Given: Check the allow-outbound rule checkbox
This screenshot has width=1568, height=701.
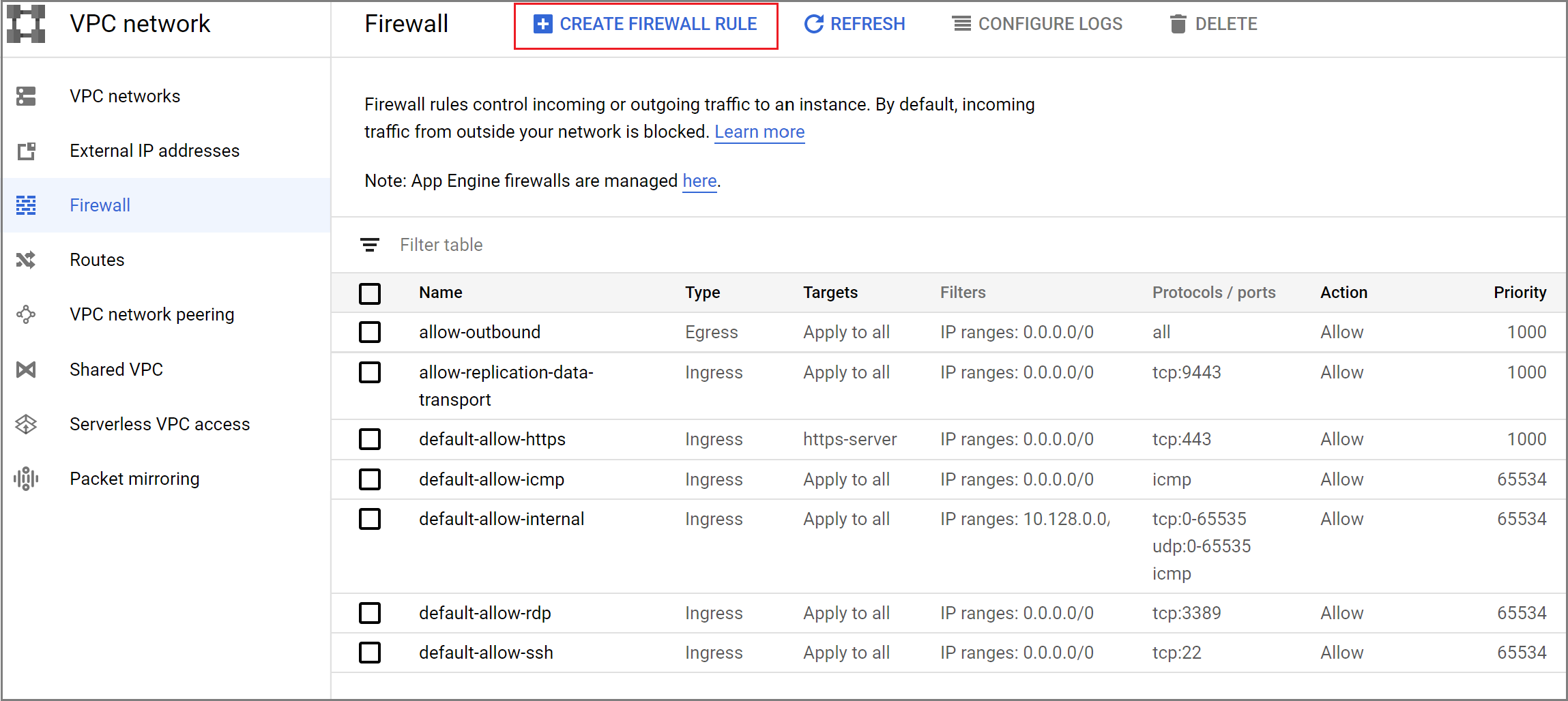Looking at the screenshot, I should 370,332.
